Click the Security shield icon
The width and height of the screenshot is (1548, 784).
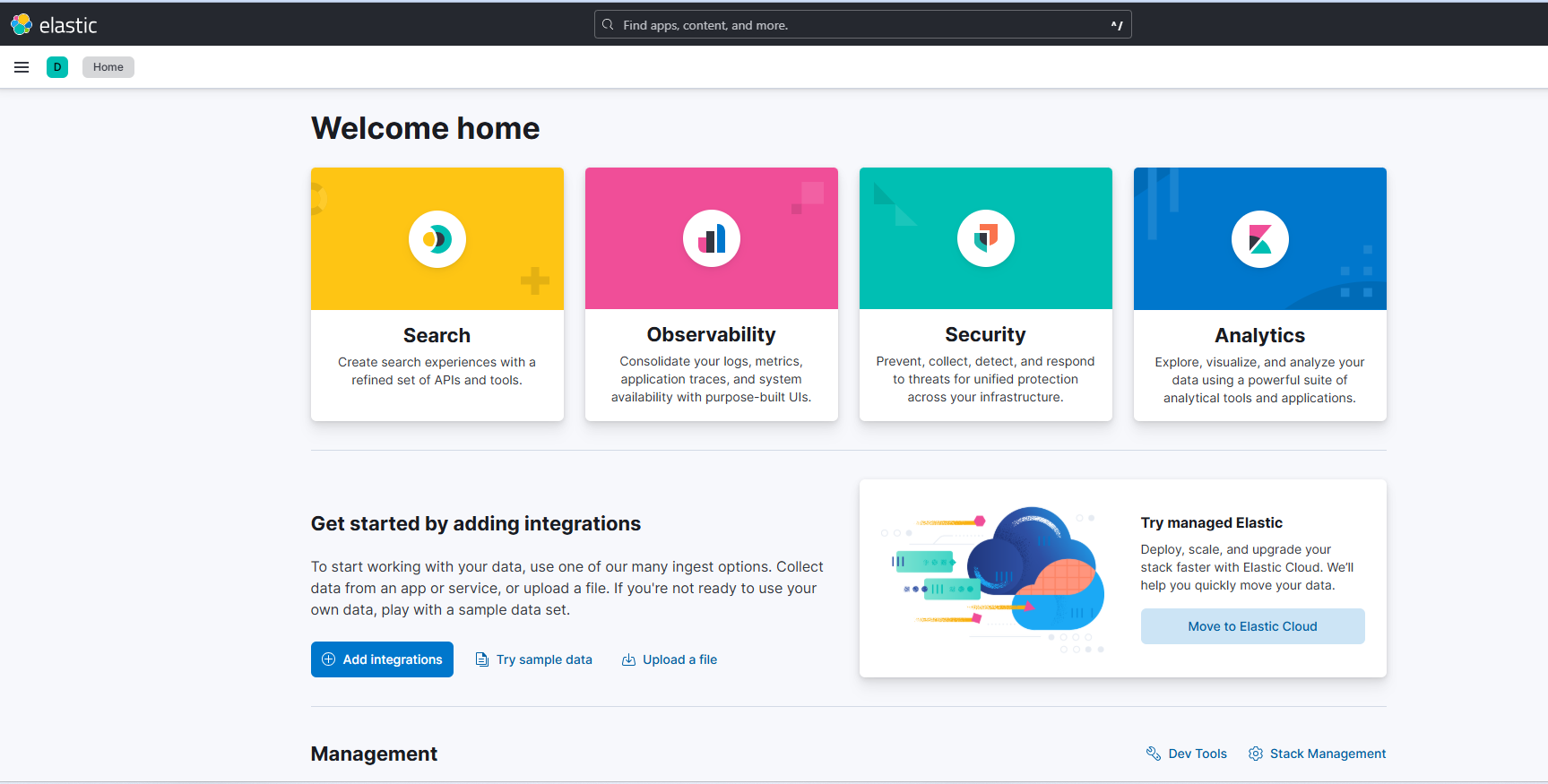(x=986, y=238)
